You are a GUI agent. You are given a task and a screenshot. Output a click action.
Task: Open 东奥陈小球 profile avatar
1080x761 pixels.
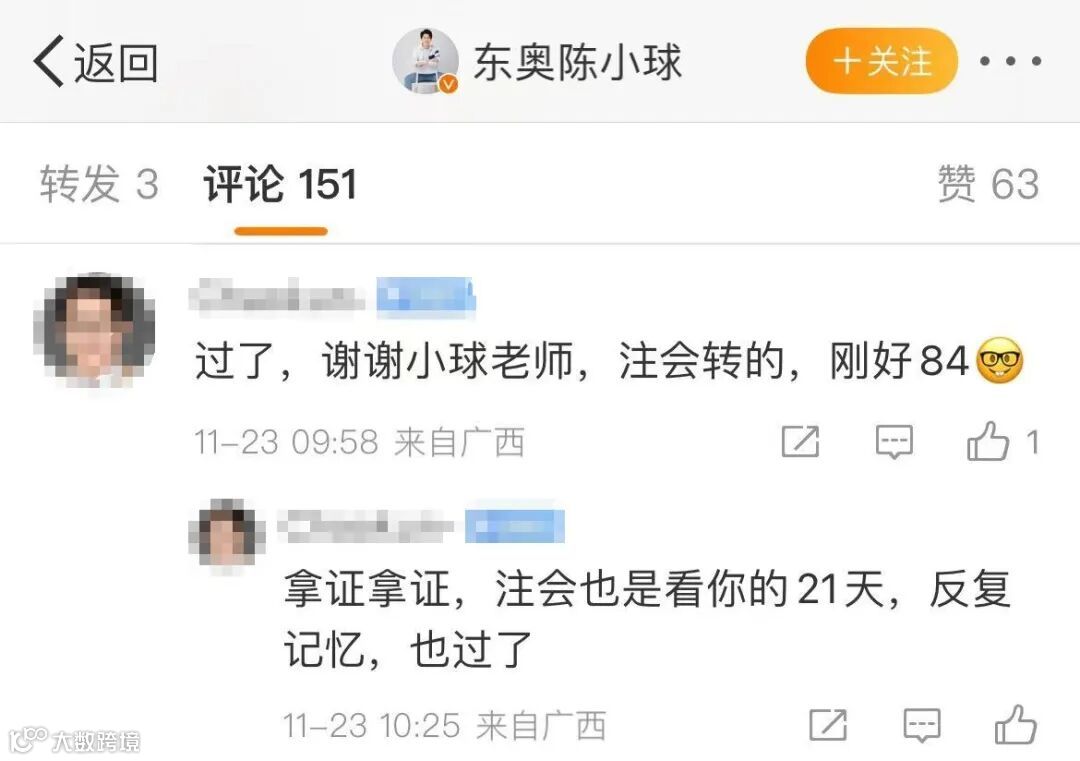(x=426, y=61)
